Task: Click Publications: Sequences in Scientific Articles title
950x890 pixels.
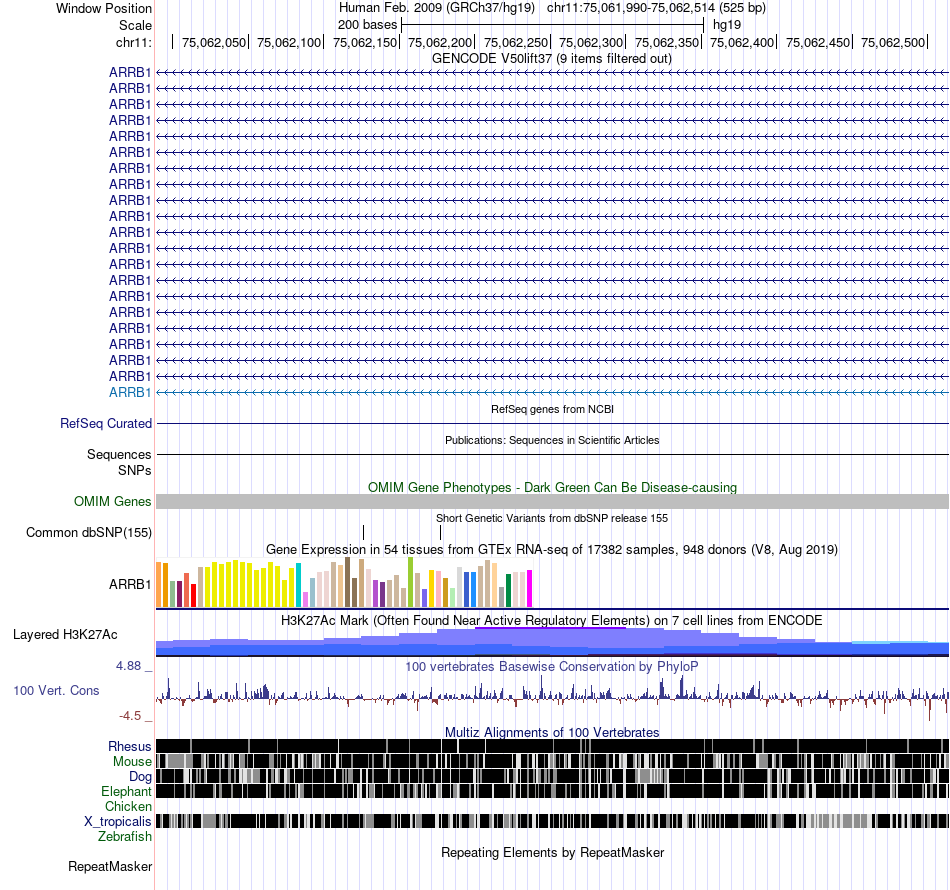Action: click(552, 440)
